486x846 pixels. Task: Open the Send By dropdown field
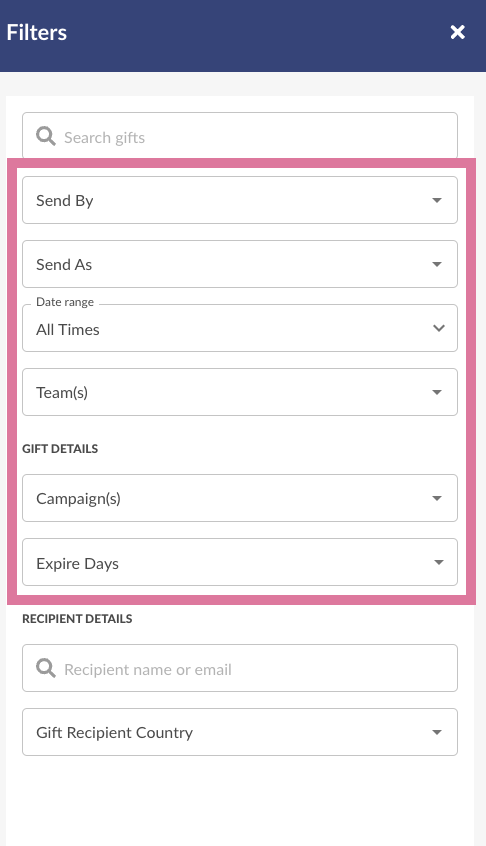point(240,200)
